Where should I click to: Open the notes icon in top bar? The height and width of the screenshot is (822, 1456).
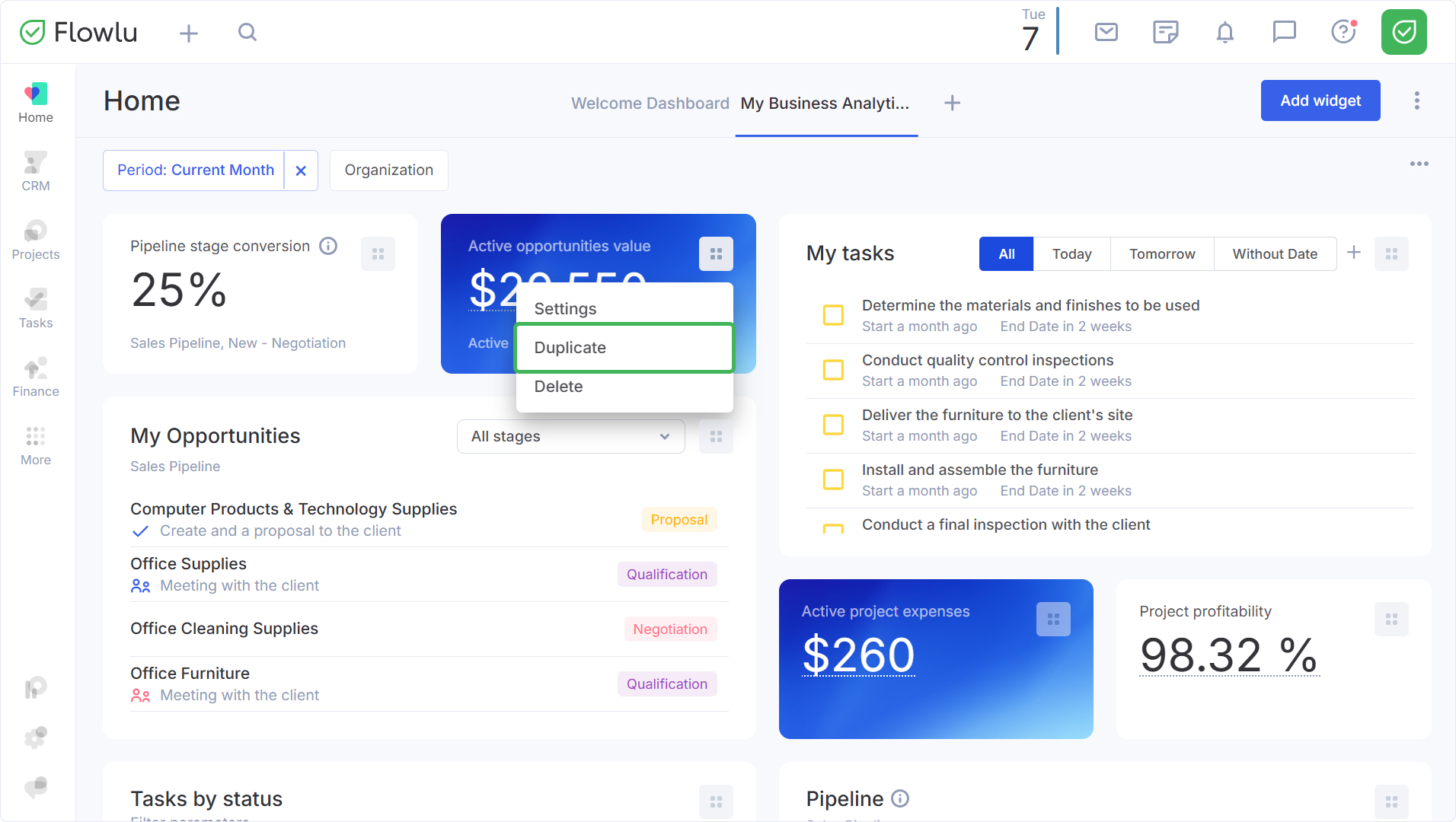[1166, 32]
